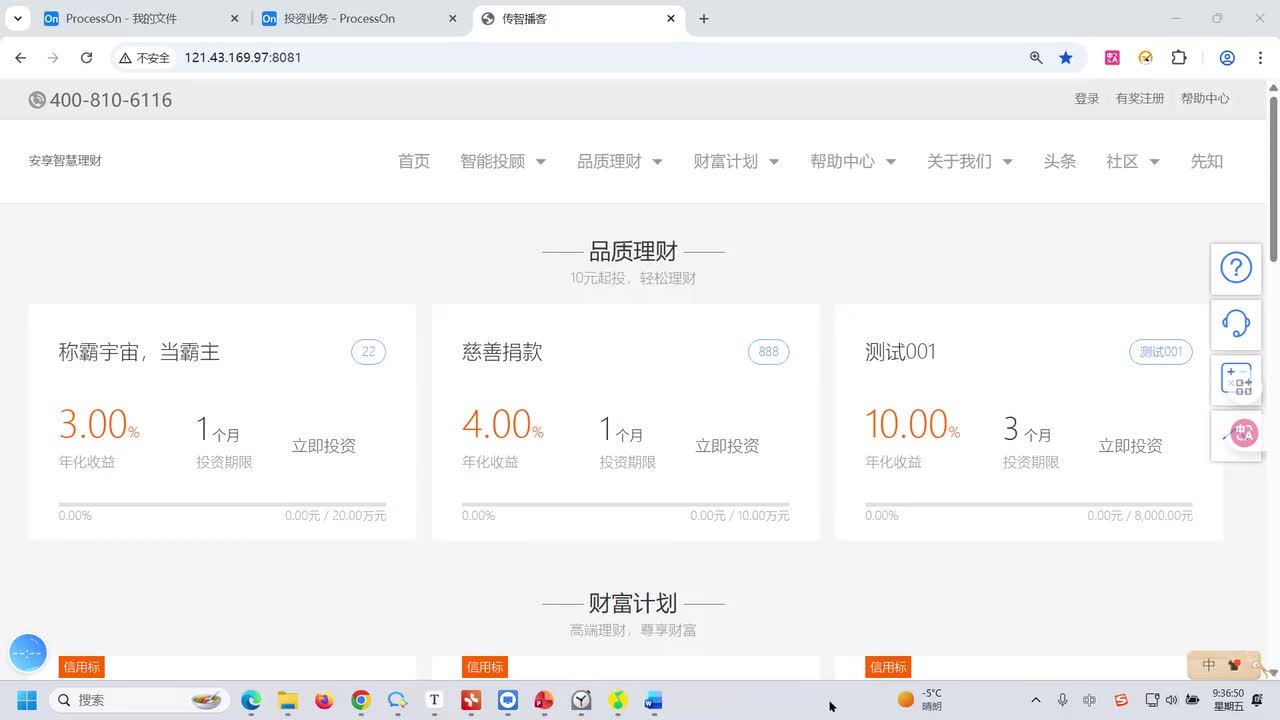Launch Firefox from taskbar
This screenshot has height=720, width=1280.
point(324,700)
